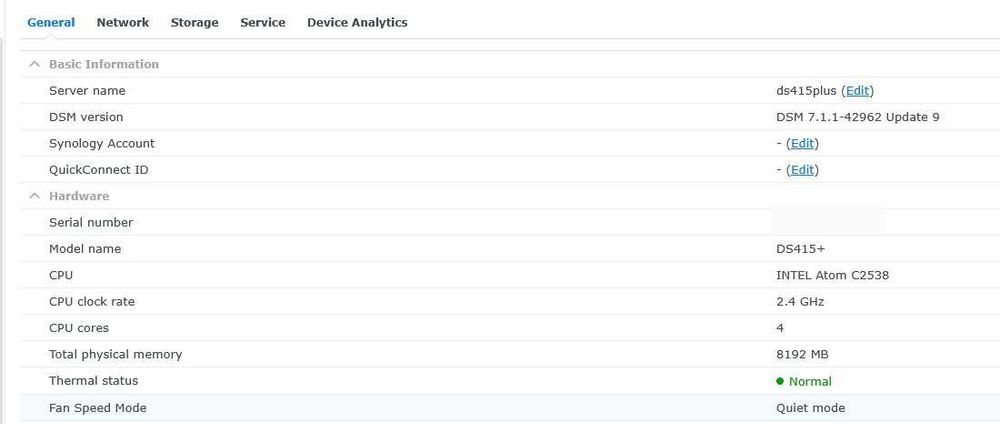The height and width of the screenshot is (424, 1000).
Task: Open the Storage tab
Action: [194, 22]
